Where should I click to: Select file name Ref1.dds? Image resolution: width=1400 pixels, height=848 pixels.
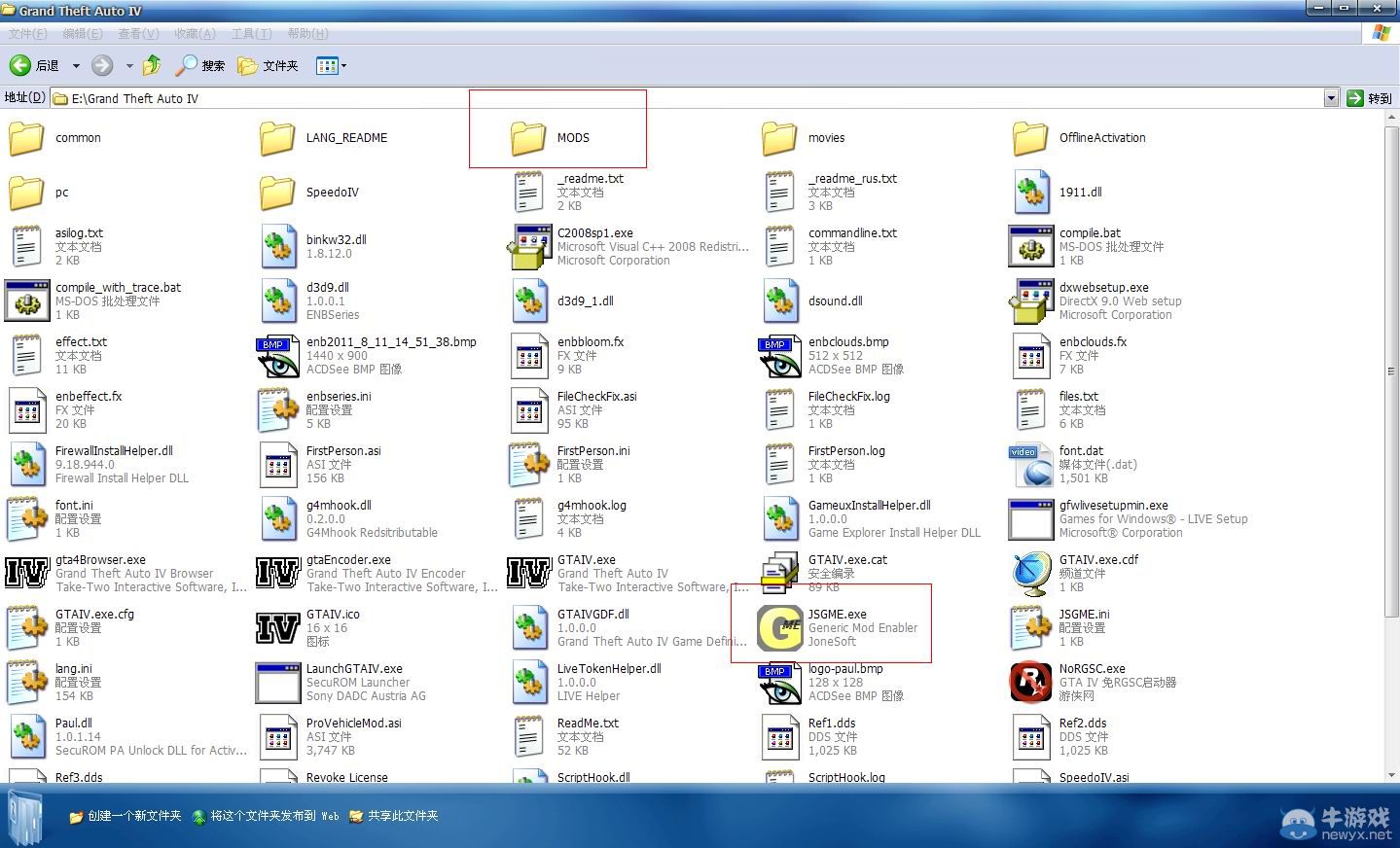[832, 724]
